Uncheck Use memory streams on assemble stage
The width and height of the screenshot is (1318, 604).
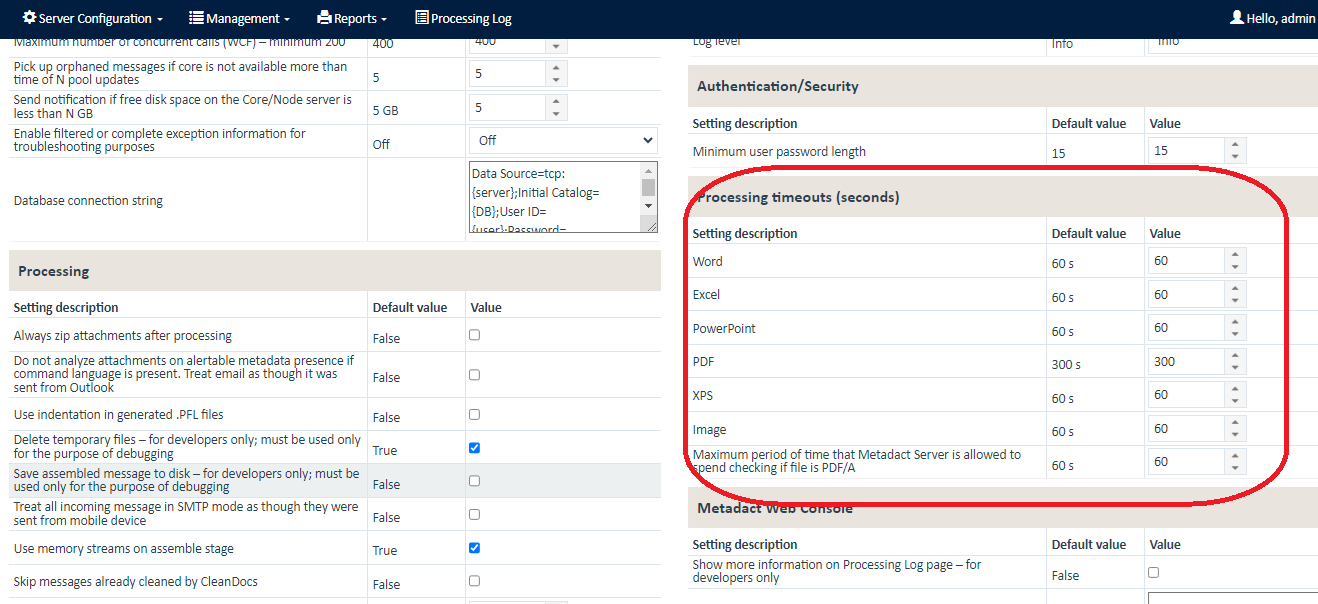(x=475, y=548)
